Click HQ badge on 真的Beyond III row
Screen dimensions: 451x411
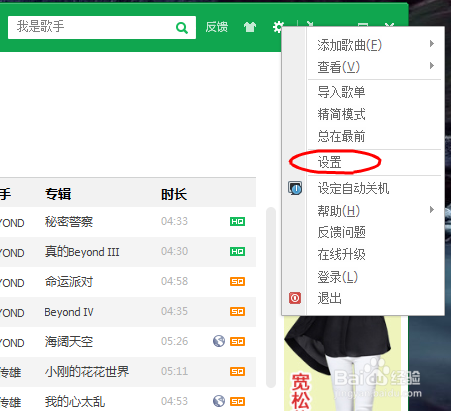(x=237, y=251)
